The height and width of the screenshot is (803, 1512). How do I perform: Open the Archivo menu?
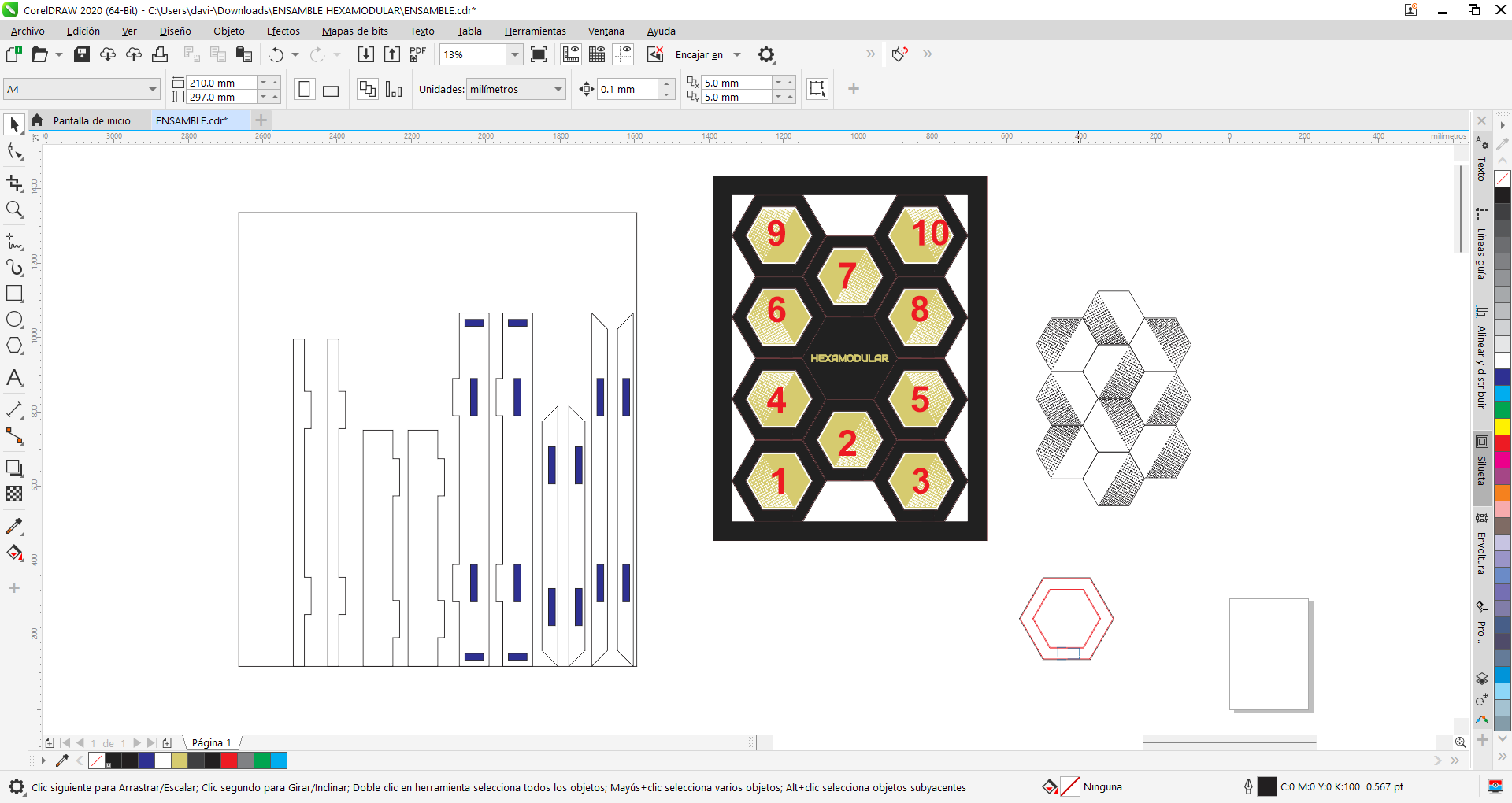28,31
